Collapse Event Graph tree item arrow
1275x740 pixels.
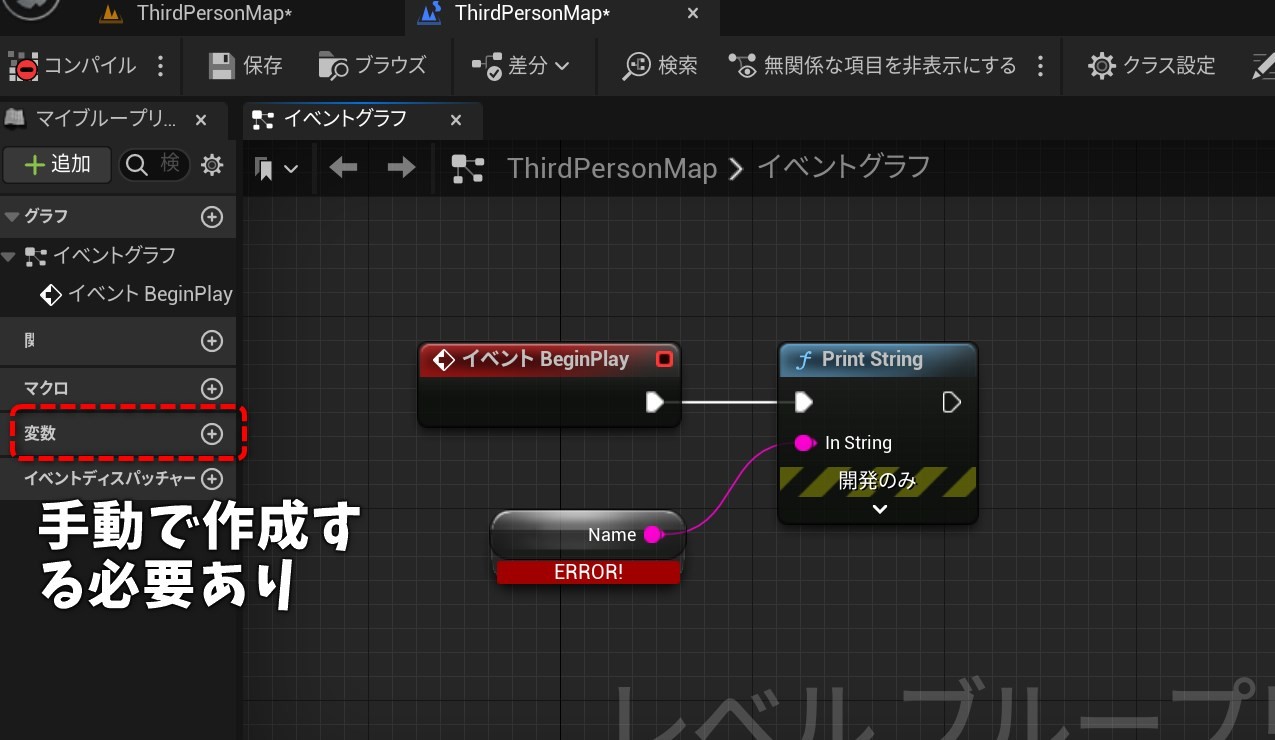tap(9, 257)
